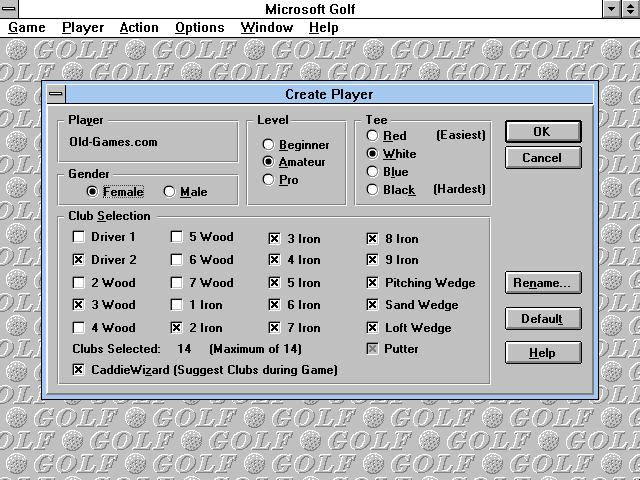
Task: Choose Amateur level
Action: point(294,162)
